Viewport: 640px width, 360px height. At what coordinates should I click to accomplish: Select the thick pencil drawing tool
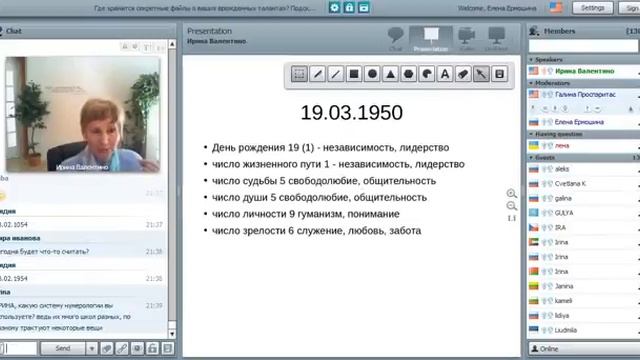point(318,74)
